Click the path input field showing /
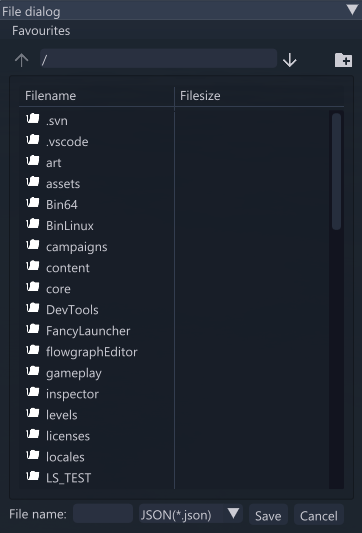The height and width of the screenshot is (533, 362). 158,59
